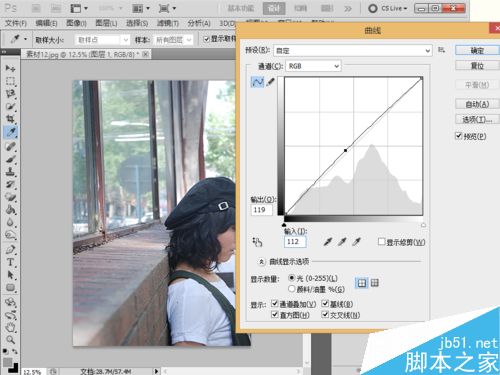Select the Crop tool

[x=11, y=119]
